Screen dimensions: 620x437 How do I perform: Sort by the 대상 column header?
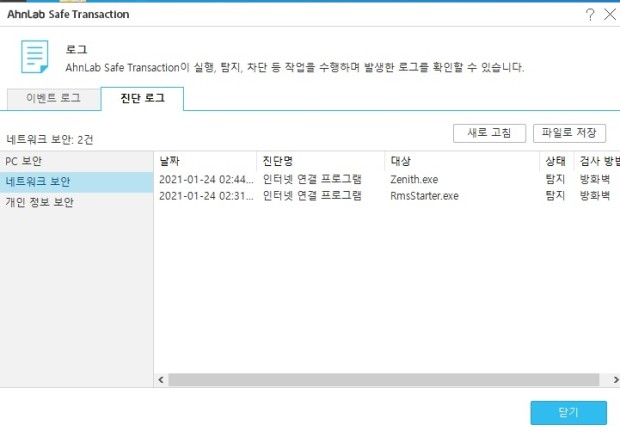tap(462, 161)
